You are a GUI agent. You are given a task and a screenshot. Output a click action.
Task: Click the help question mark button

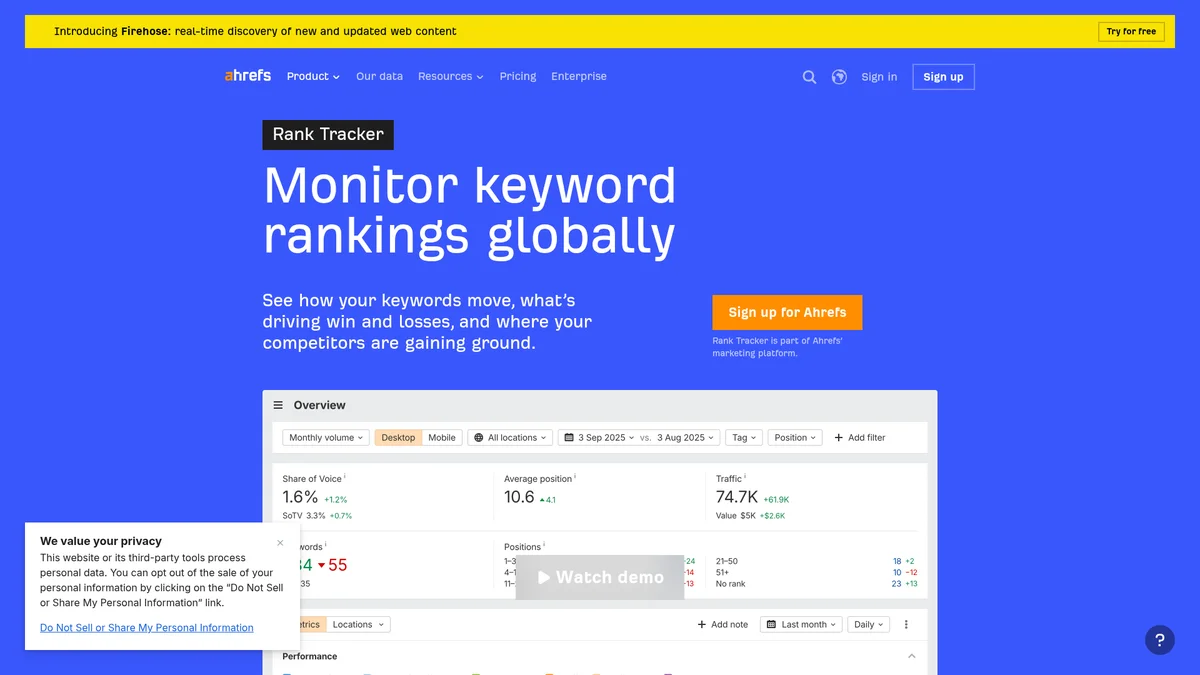[x=1160, y=640]
